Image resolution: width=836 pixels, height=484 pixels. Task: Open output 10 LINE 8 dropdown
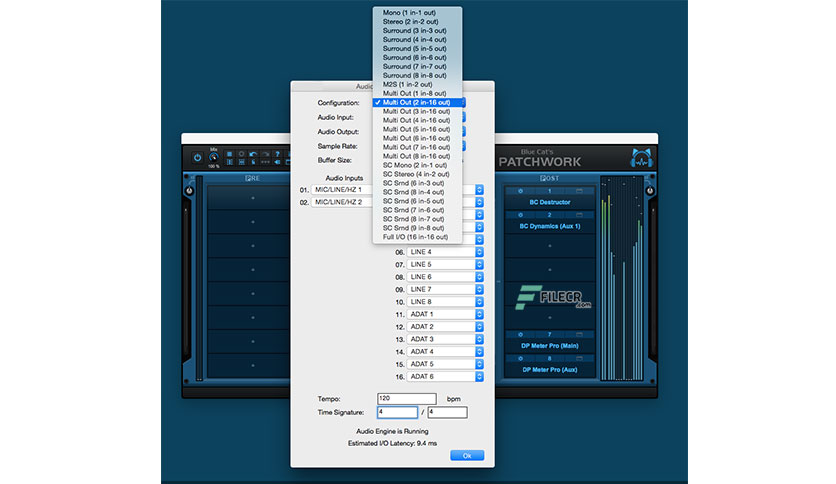(445, 302)
